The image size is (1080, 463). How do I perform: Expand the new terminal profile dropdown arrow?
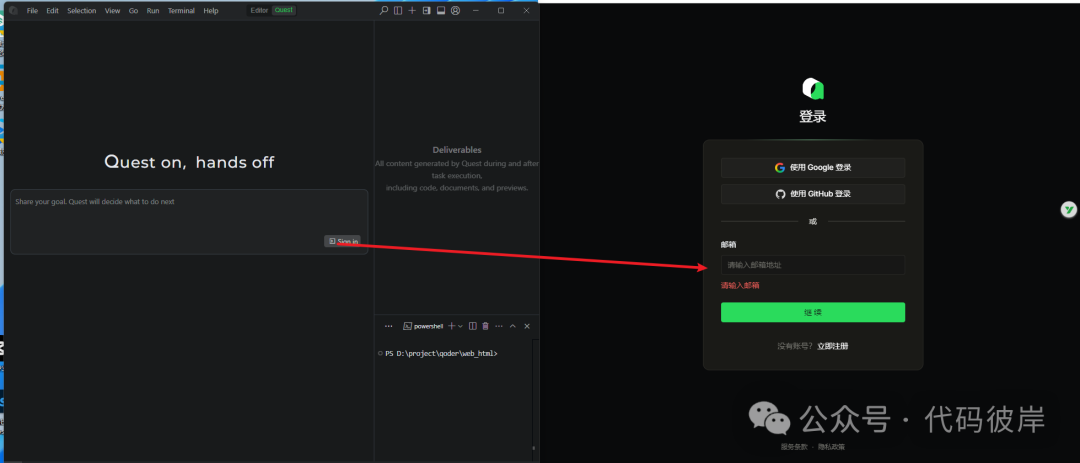tap(460, 326)
